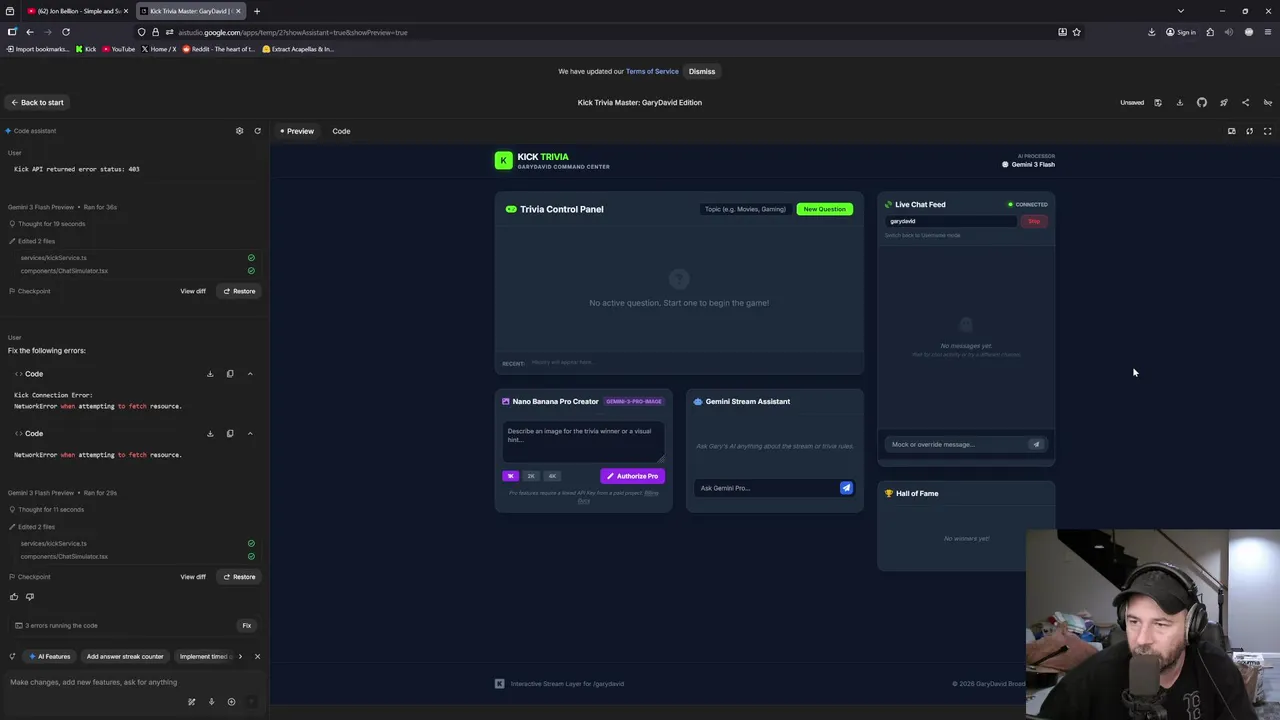Choose the AI Features suggestion chip
The image size is (1280, 720).
(x=50, y=657)
